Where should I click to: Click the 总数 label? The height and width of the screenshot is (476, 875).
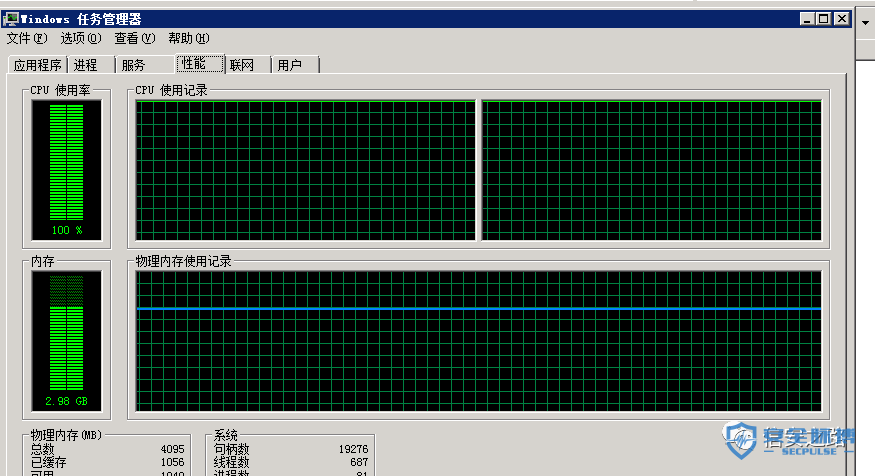coord(42,449)
